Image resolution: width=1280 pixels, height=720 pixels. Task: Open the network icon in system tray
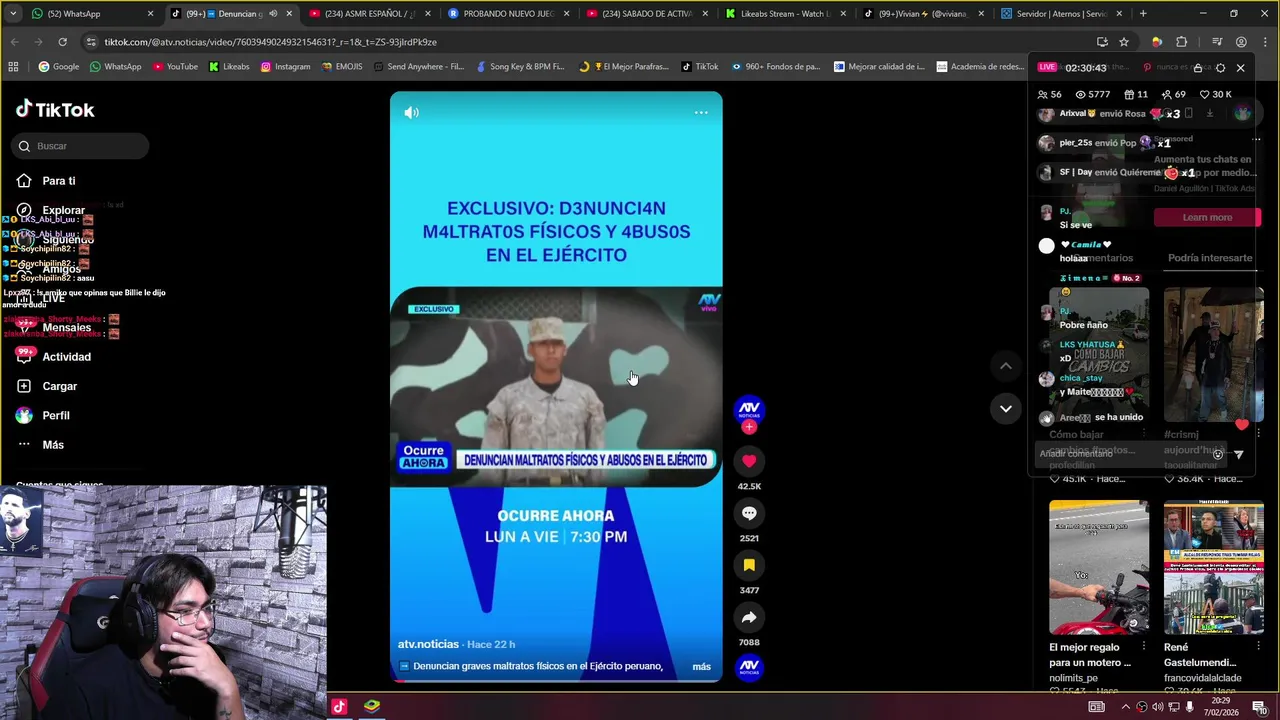pos(1174,707)
